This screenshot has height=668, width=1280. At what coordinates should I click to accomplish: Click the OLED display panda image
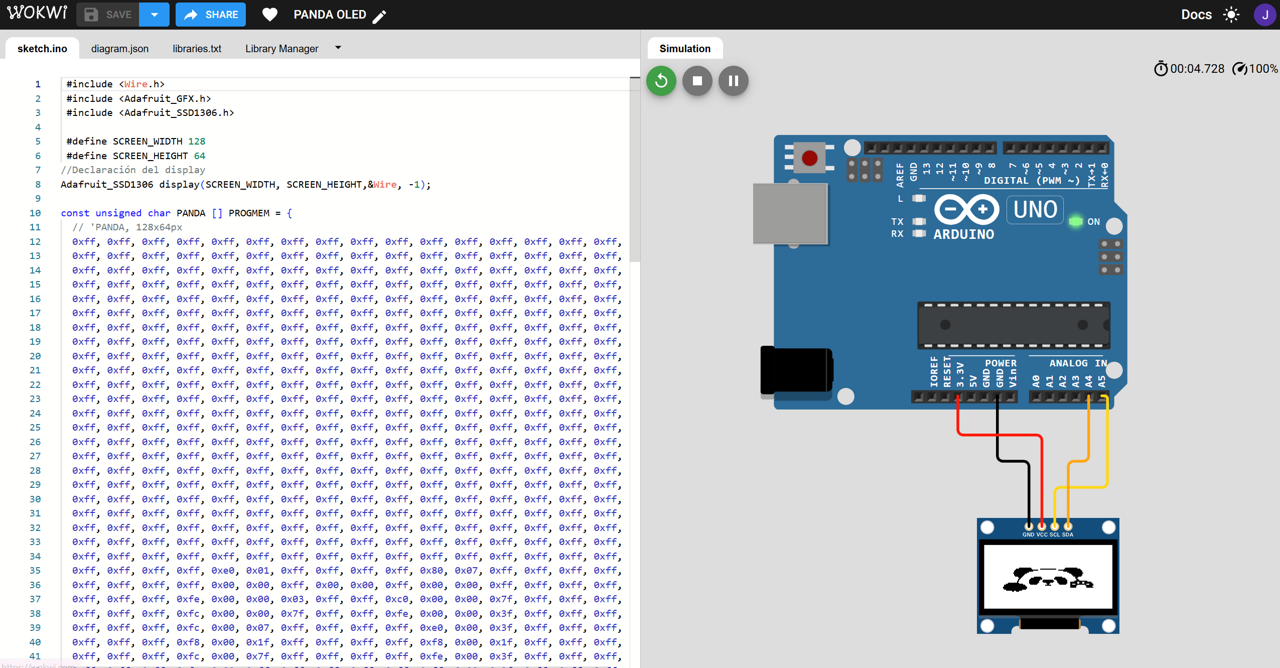pos(1047,578)
